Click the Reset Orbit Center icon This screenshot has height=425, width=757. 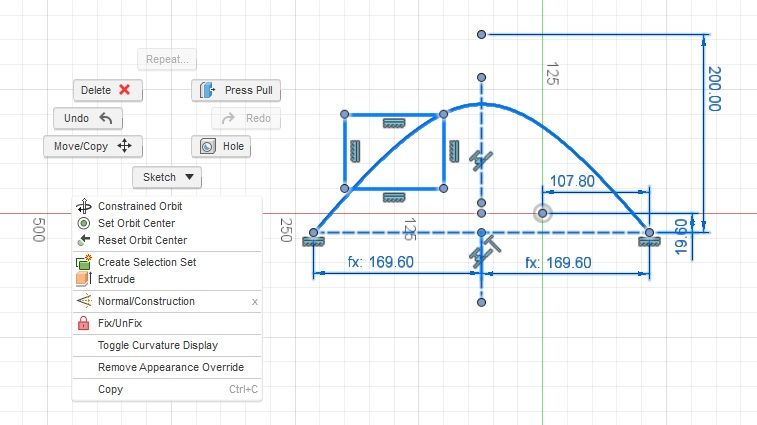coord(84,240)
